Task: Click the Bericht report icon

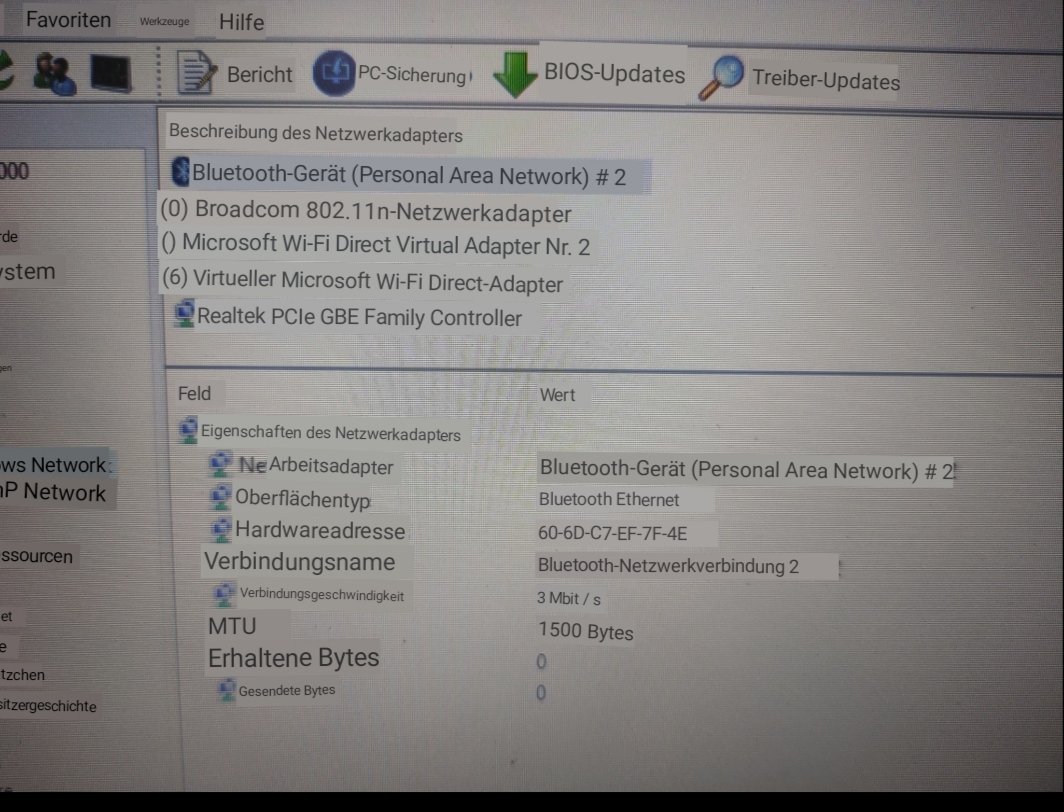Action: pyautogui.click(x=196, y=72)
